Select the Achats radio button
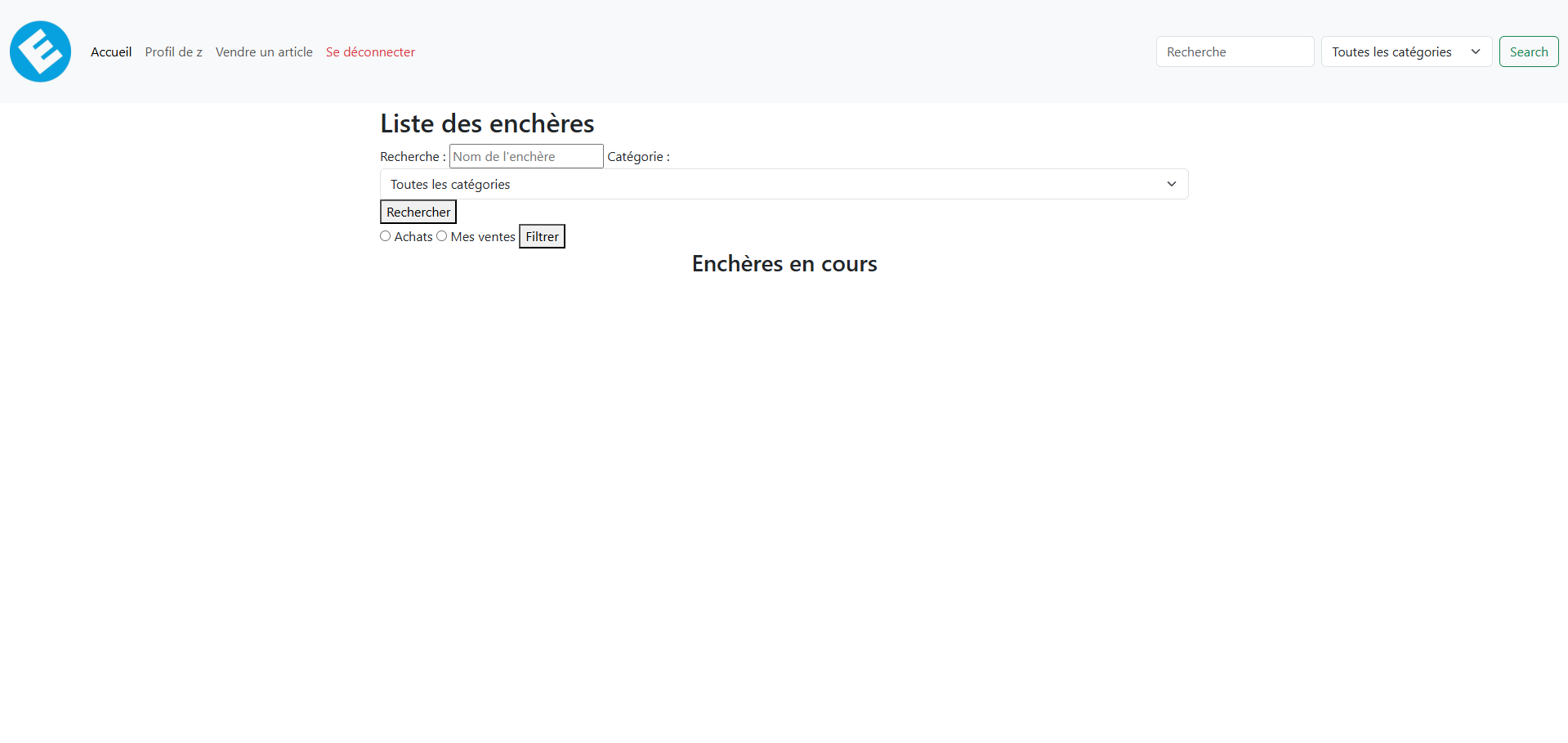 point(385,236)
